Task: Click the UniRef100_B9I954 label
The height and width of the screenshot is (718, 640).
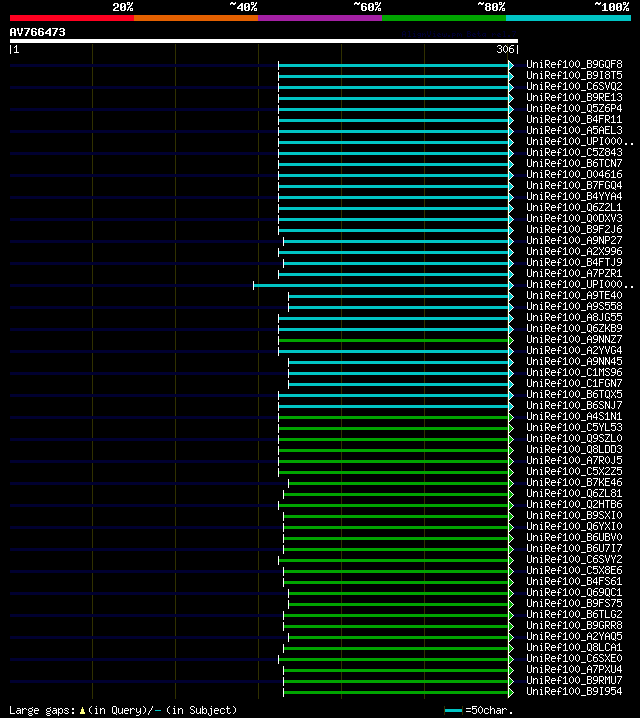Action: pyautogui.click(x=574, y=691)
